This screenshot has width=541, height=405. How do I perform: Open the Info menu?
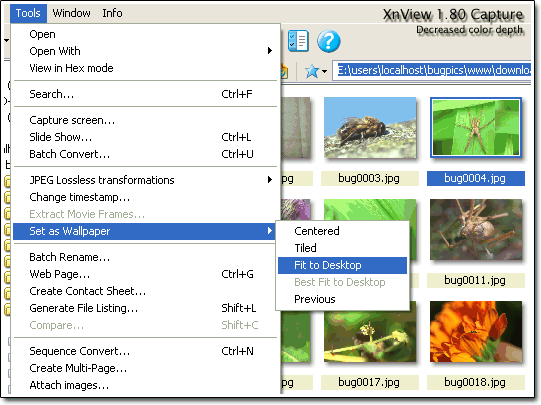(112, 13)
